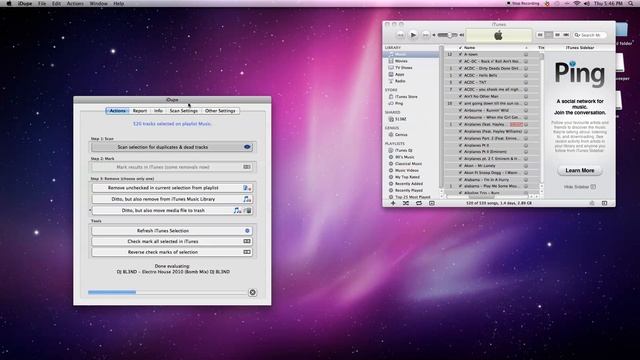
Task: Uncheck the Ain't No Other Man checkbox
Action: 460,96
